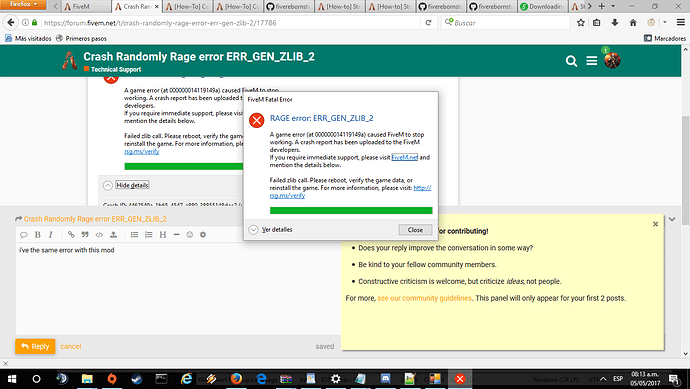The width and height of the screenshot is (690, 389).
Task: Open the emoji picker in the editor
Action: [190, 235]
